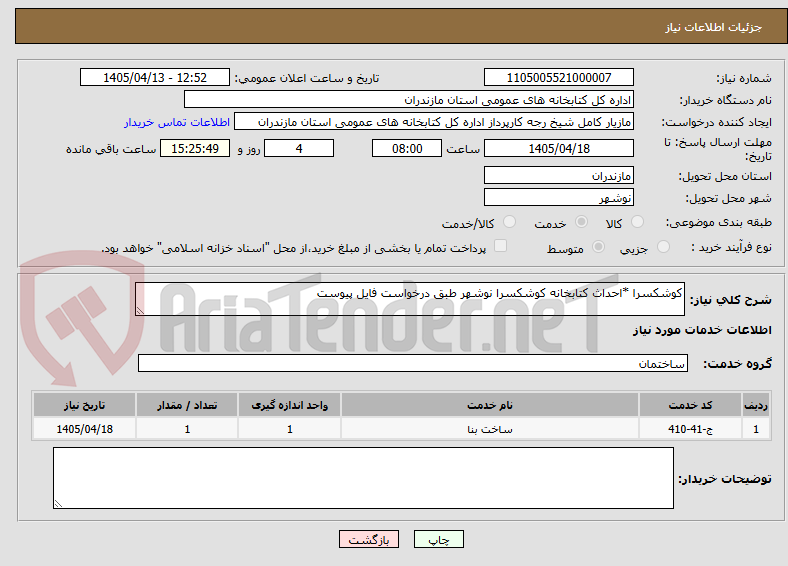Click the شهر محل تحویل field نوشهر
788x566 pixels.
point(559,198)
